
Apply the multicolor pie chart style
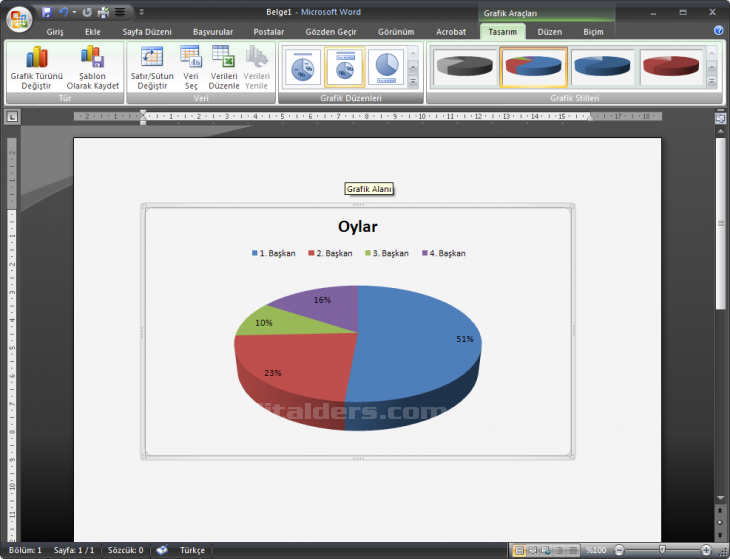(x=534, y=67)
